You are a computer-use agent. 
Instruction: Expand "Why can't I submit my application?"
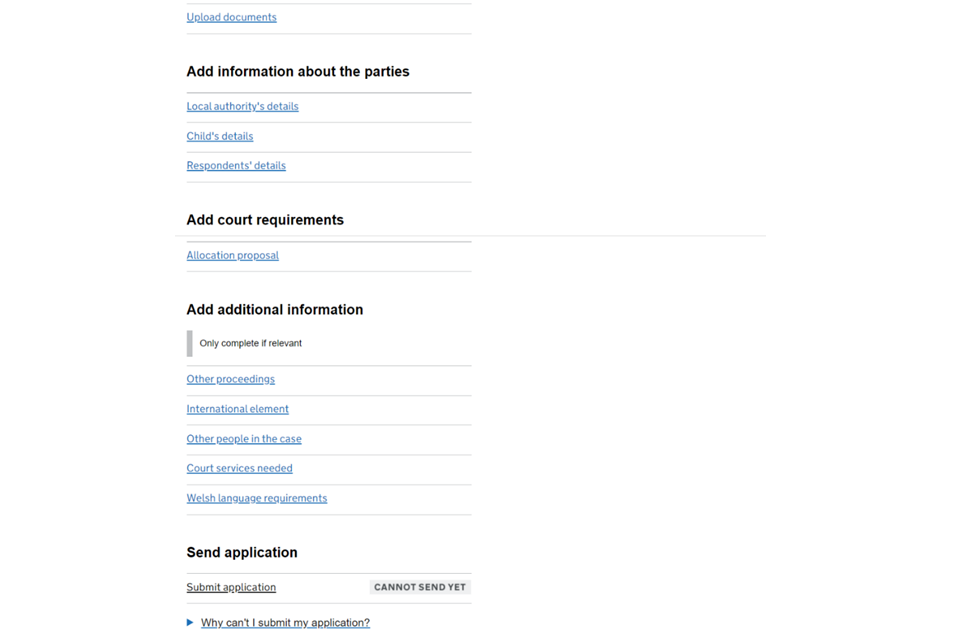(x=285, y=623)
